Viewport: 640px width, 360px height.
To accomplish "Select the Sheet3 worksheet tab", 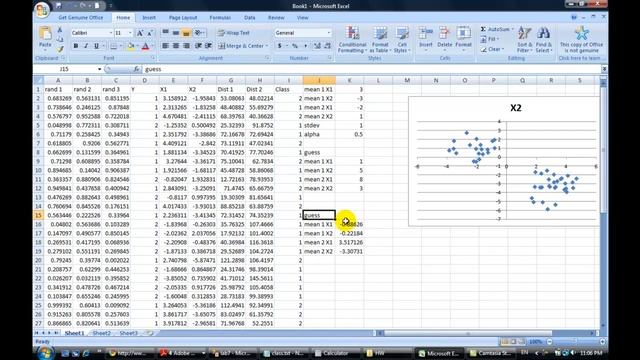I will click(128, 333).
